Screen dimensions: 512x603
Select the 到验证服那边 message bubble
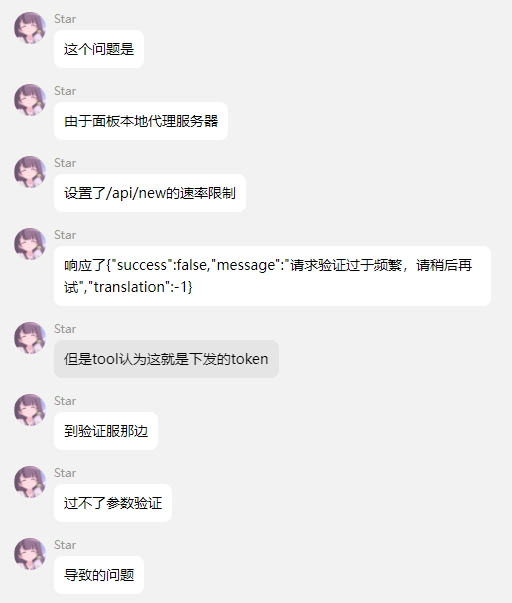pyautogui.click(x=106, y=431)
